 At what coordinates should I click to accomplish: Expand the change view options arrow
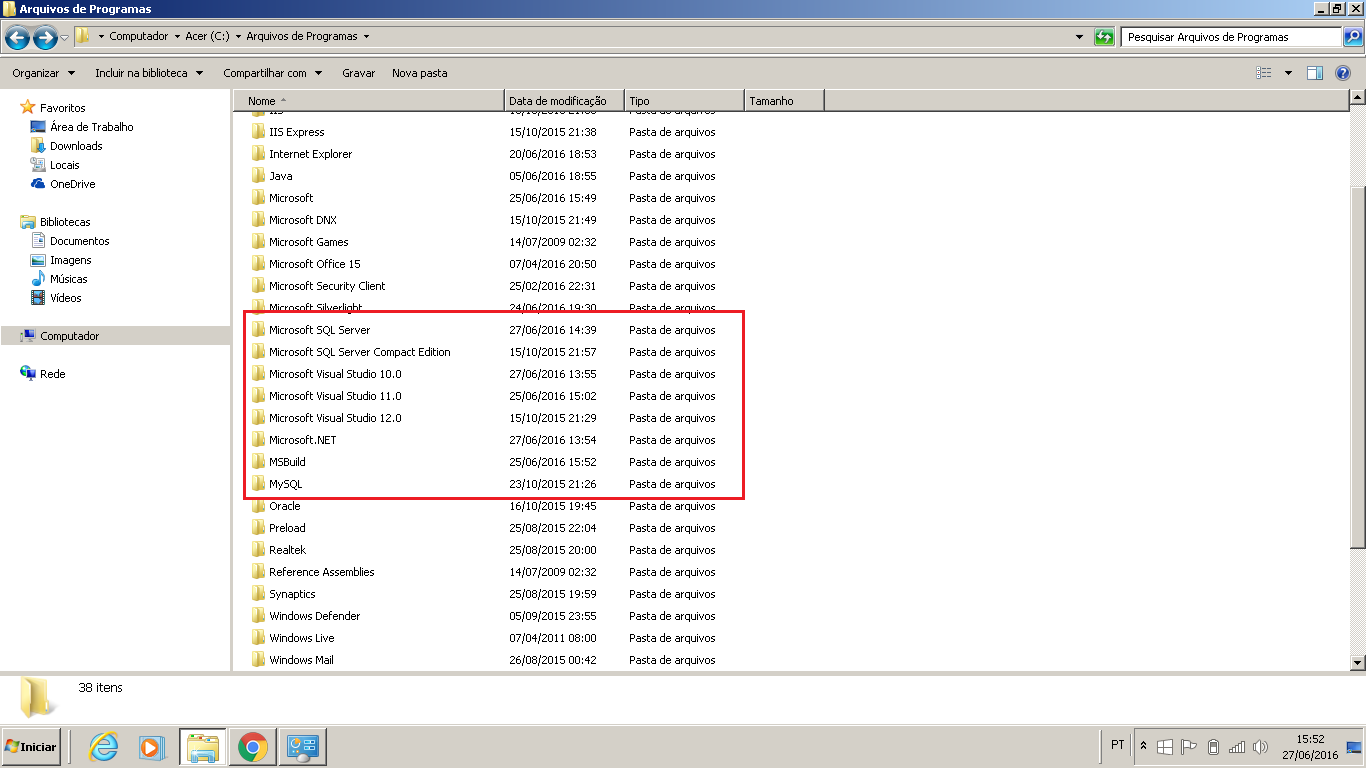tap(1288, 73)
